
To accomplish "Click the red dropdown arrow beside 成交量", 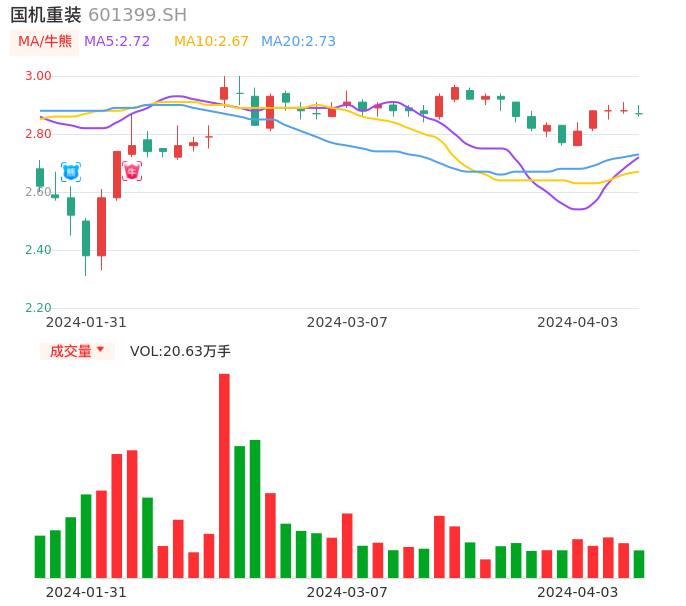I will (100, 351).
